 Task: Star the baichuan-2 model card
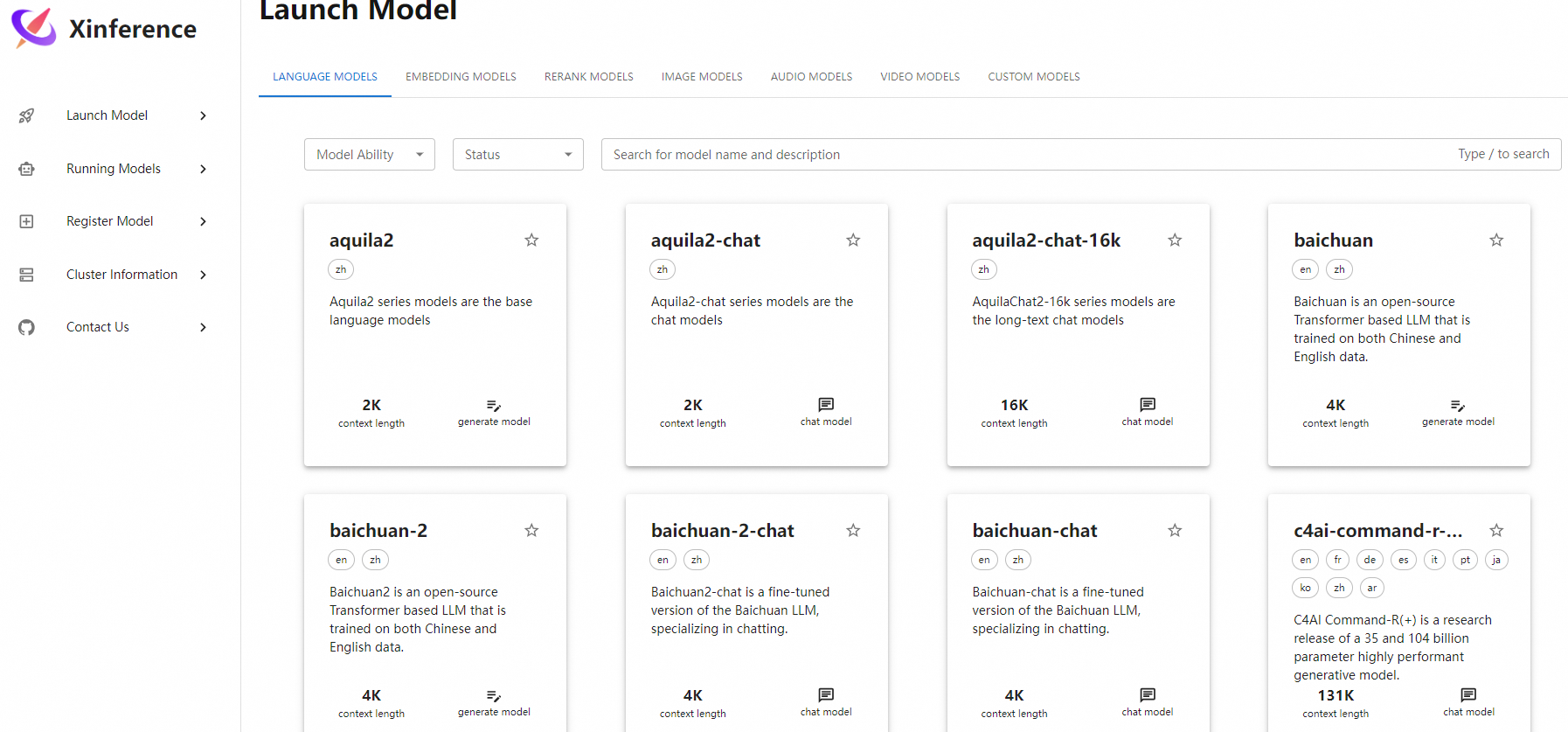(531, 530)
